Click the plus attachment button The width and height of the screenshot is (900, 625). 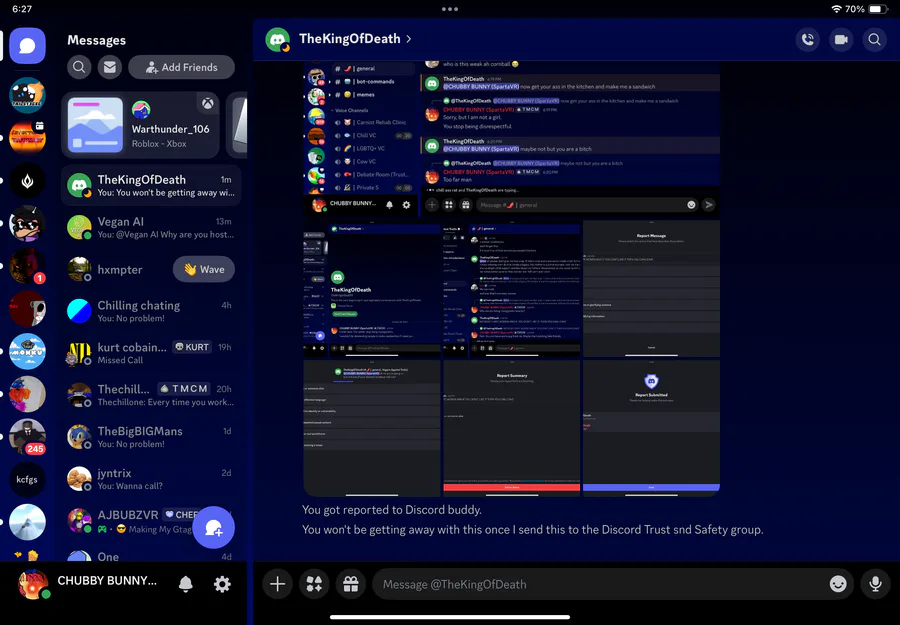277,584
